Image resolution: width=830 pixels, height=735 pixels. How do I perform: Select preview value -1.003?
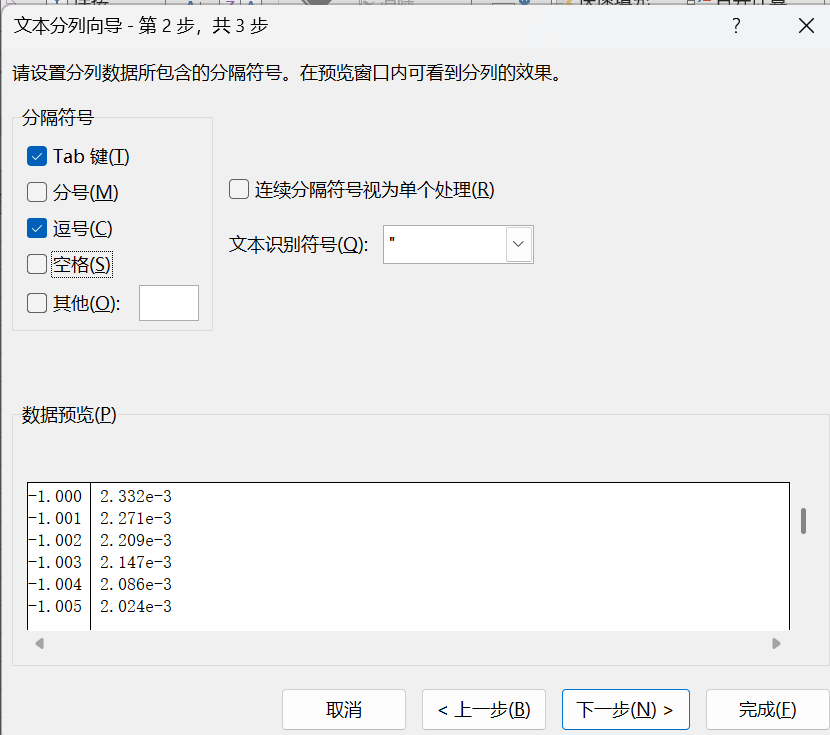(x=56, y=562)
